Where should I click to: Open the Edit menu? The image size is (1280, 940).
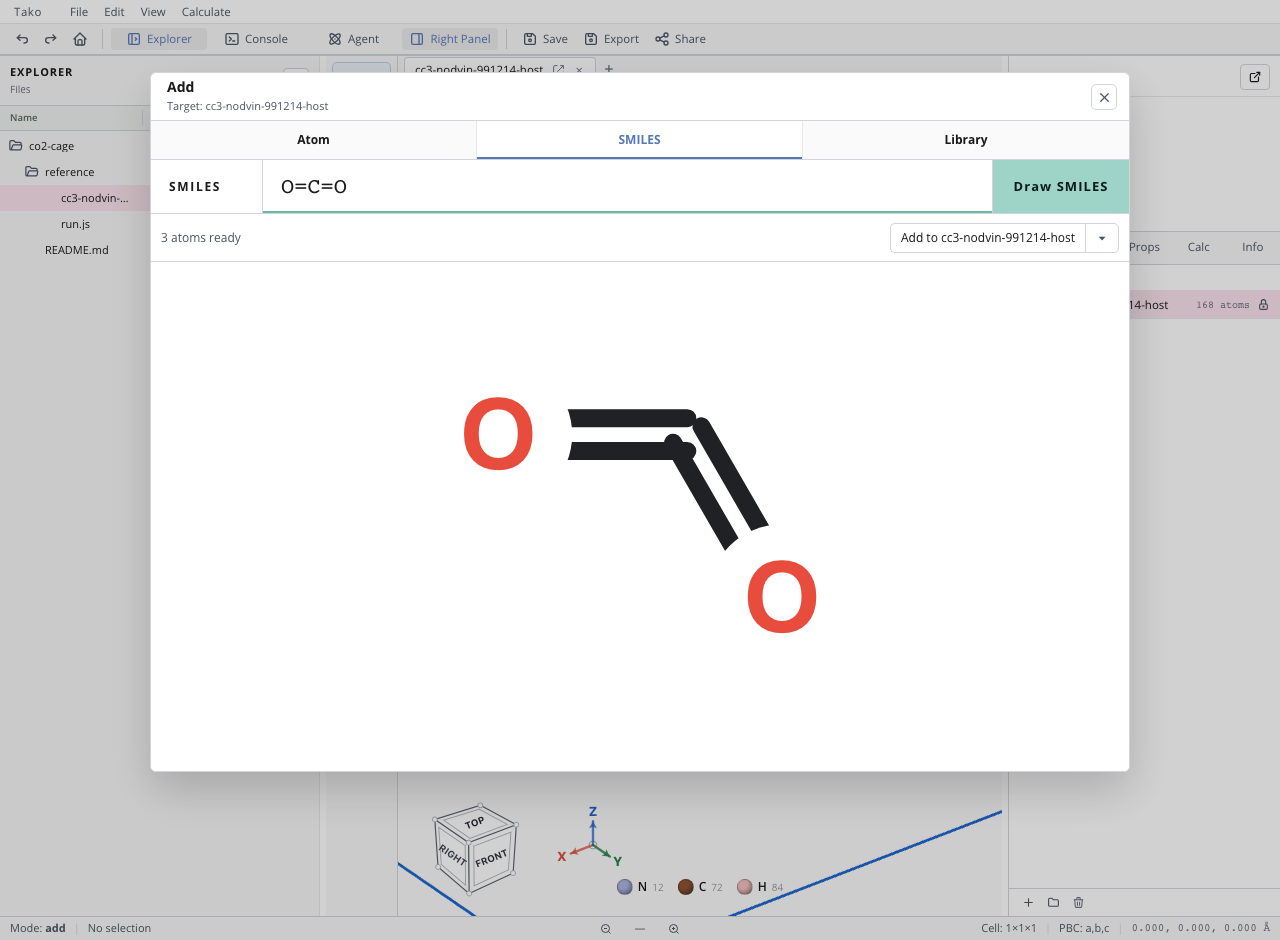click(114, 12)
